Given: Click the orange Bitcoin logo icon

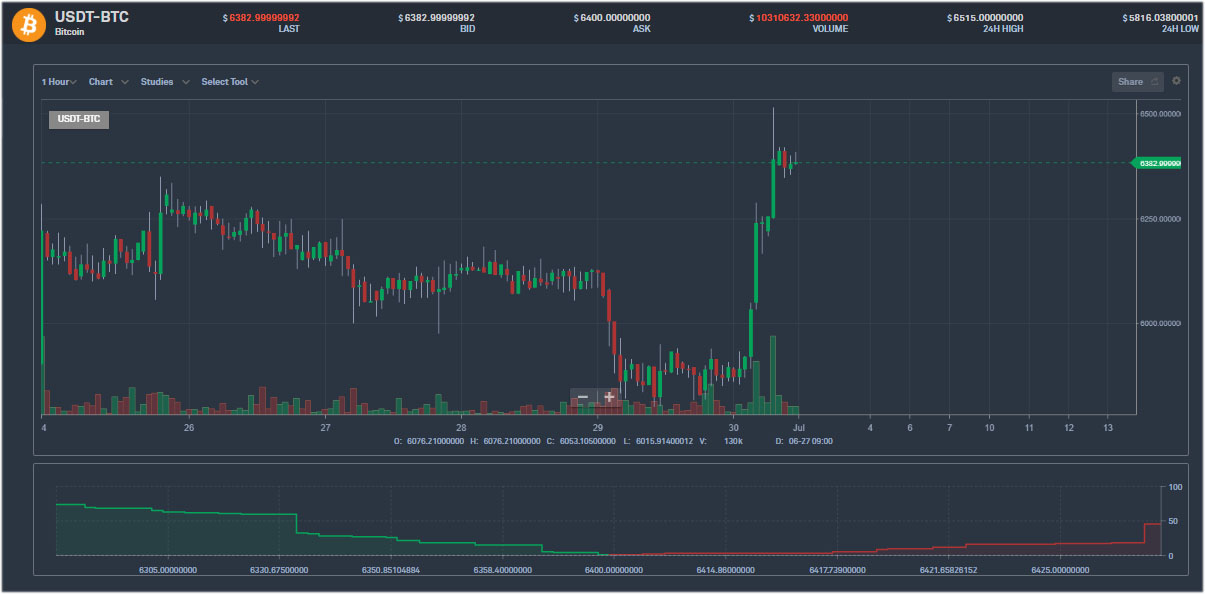Looking at the screenshot, I should [x=29, y=24].
